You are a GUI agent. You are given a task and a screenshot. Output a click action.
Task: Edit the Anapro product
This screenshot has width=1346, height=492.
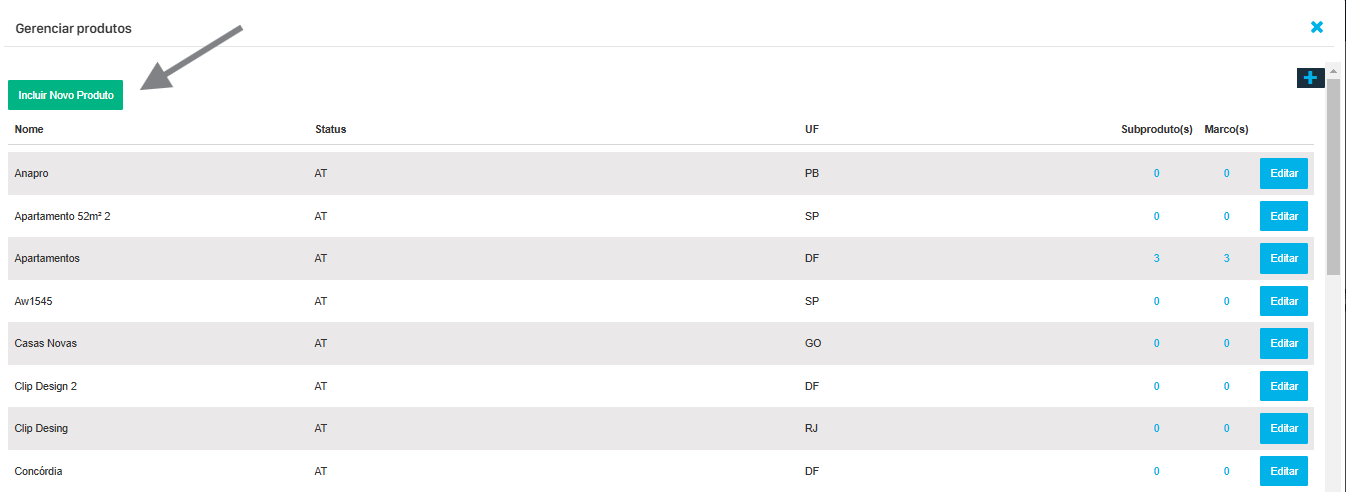click(1283, 173)
